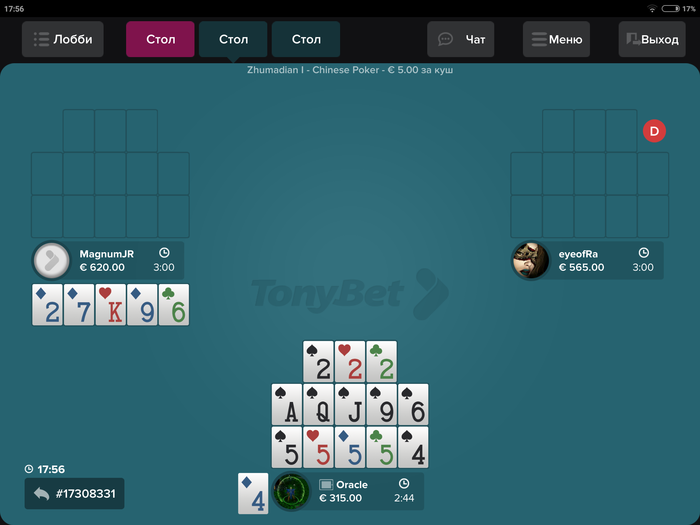Click the red dealer D chip

coord(654,131)
